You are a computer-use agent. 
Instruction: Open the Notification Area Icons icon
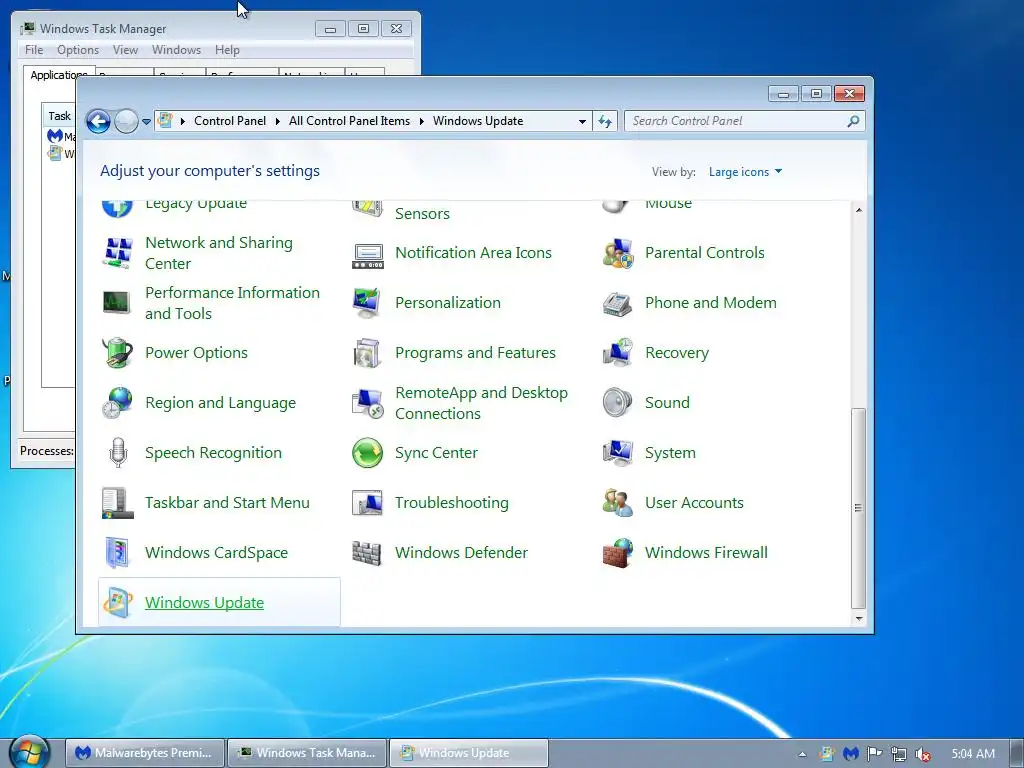[x=368, y=256]
